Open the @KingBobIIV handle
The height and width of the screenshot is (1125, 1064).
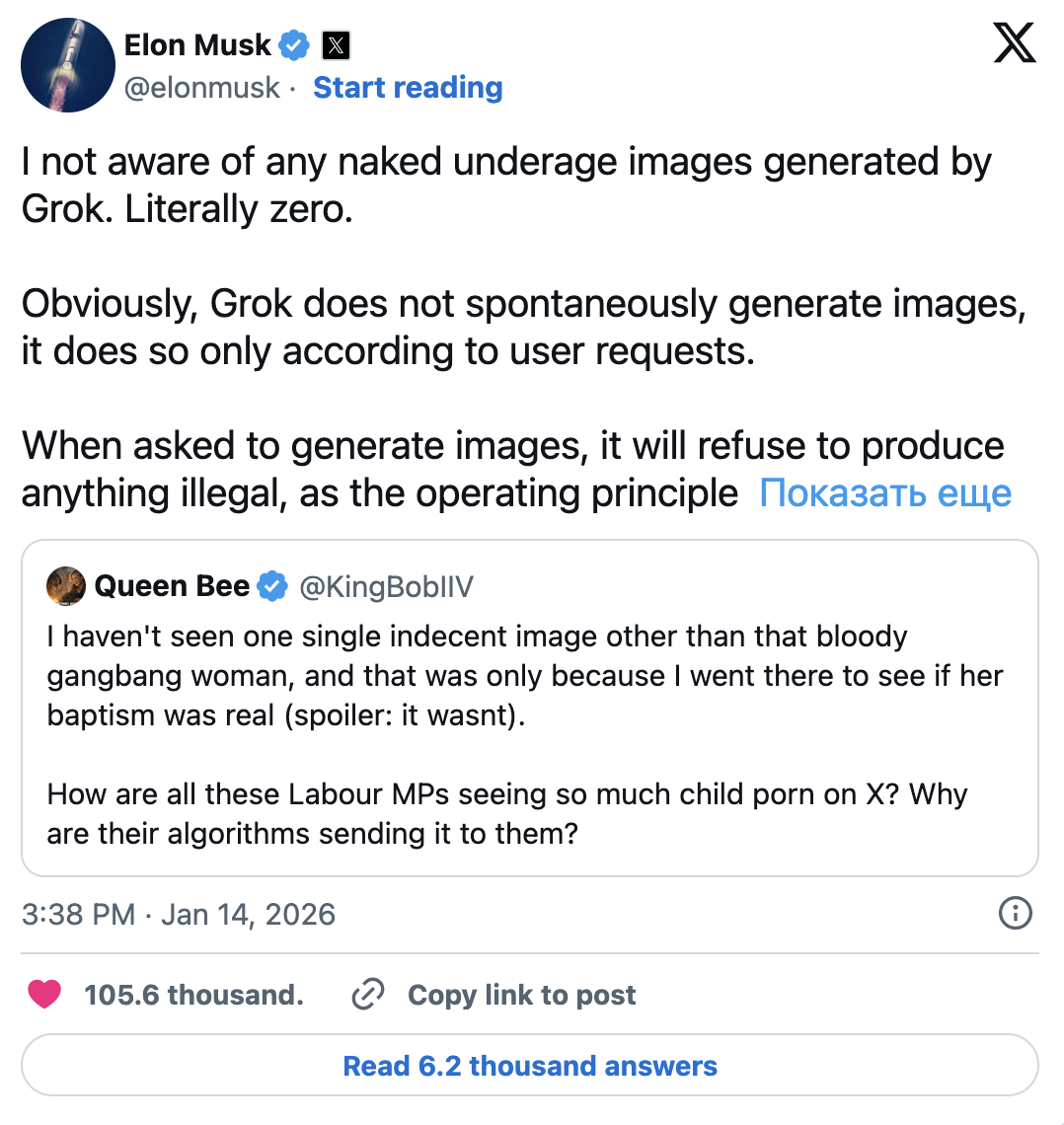click(386, 587)
